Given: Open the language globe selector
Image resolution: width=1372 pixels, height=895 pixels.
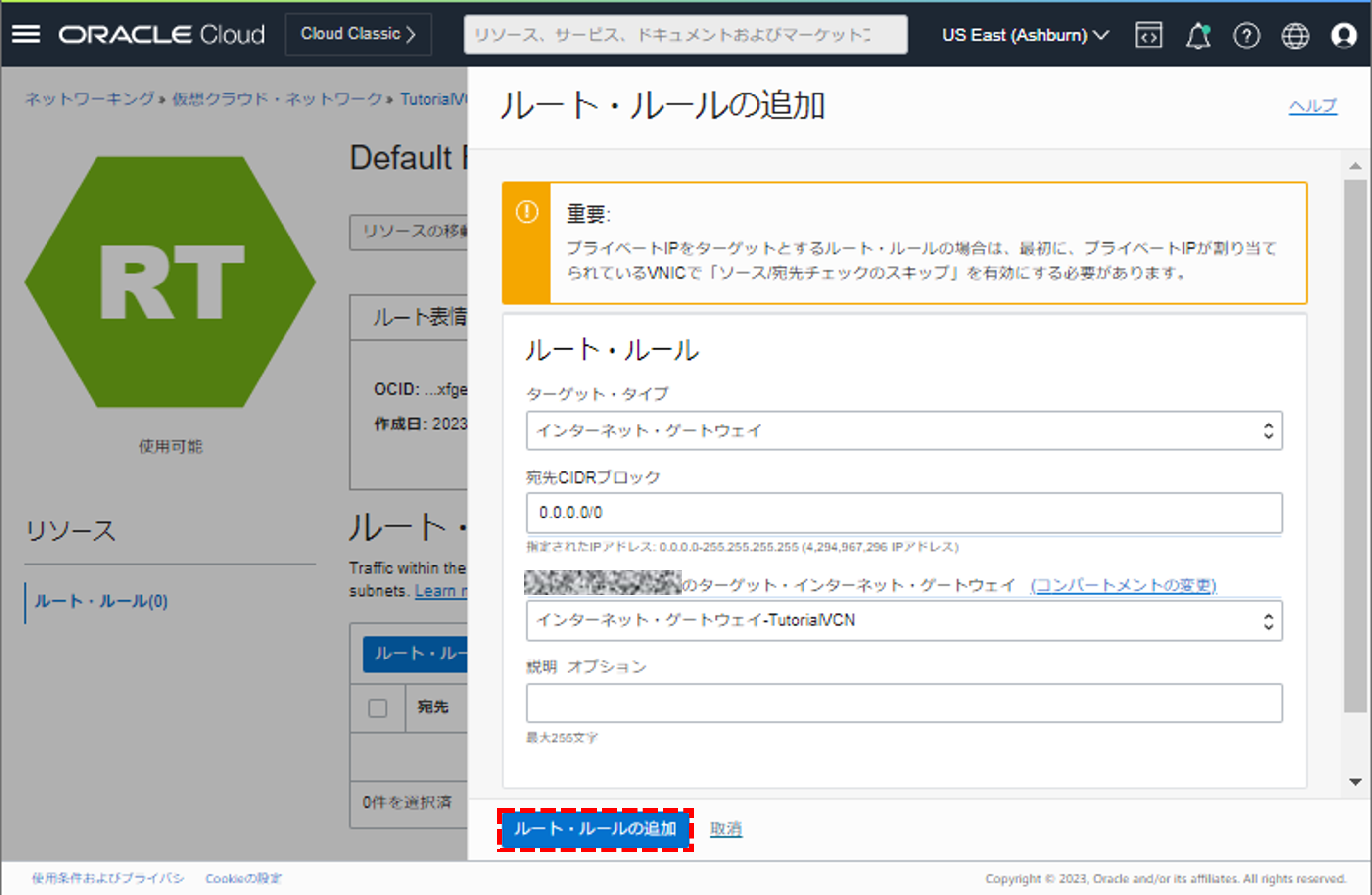Looking at the screenshot, I should (x=1295, y=35).
